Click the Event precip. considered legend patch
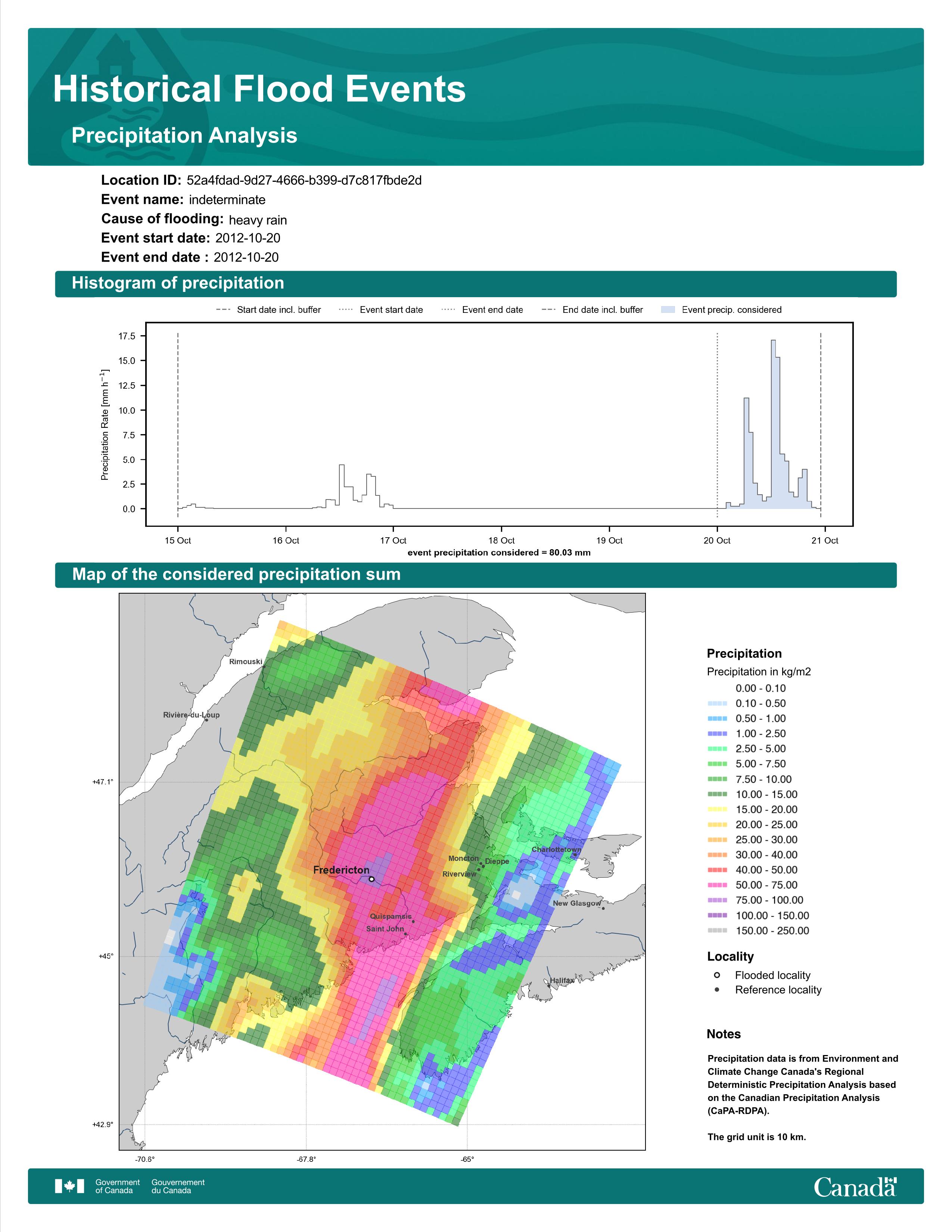The image size is (952, 1232). pyautogui.click(x=668, y=310)
